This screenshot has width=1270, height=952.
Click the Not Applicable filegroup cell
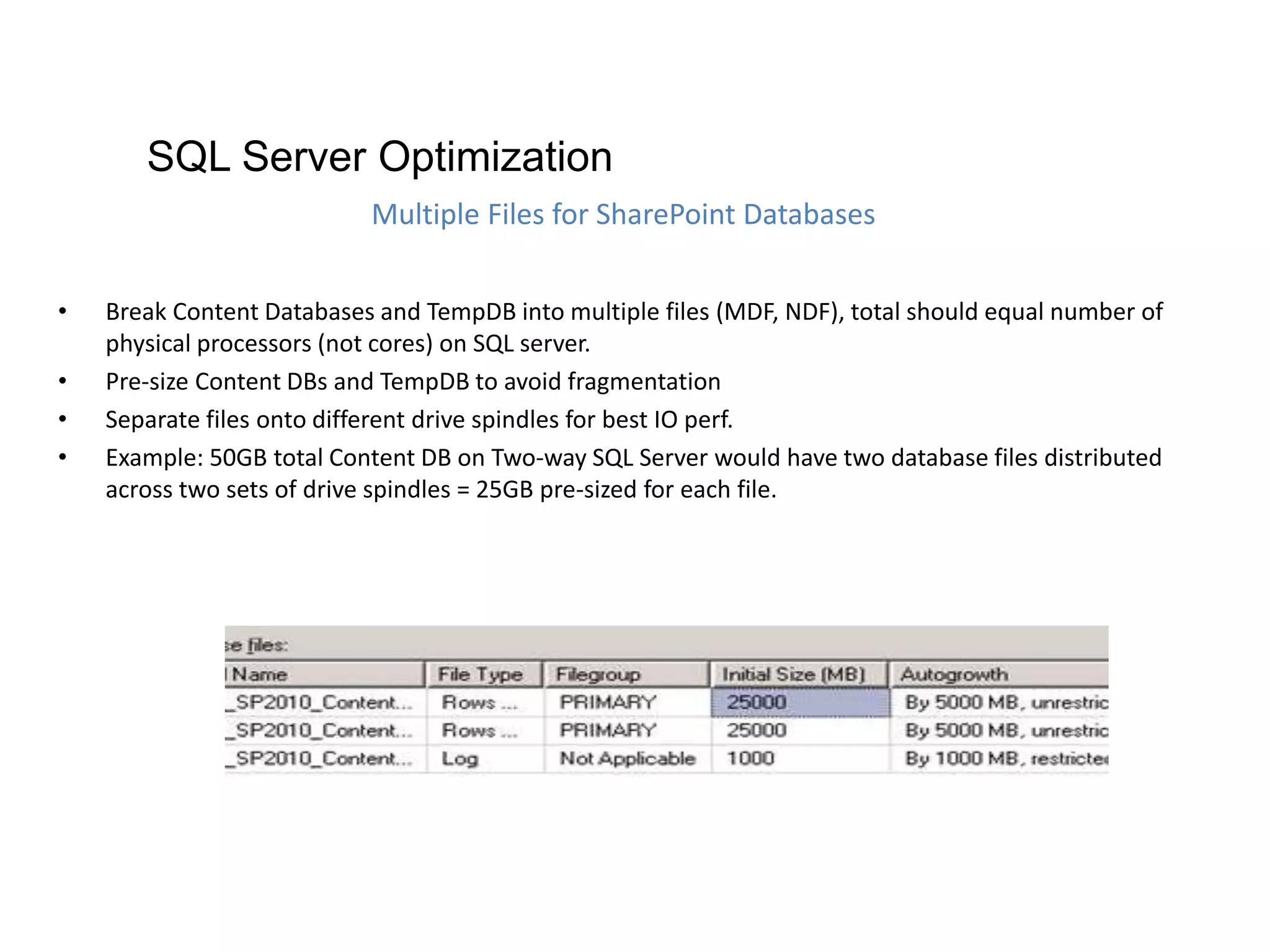click(x=628, y=759)
